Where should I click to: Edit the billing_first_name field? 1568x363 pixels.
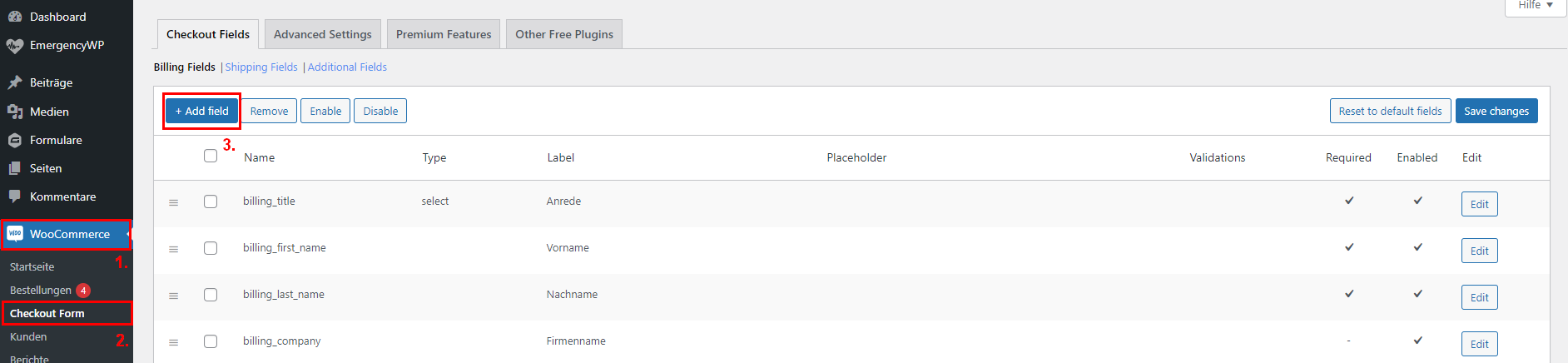(x=1480, y=251)
